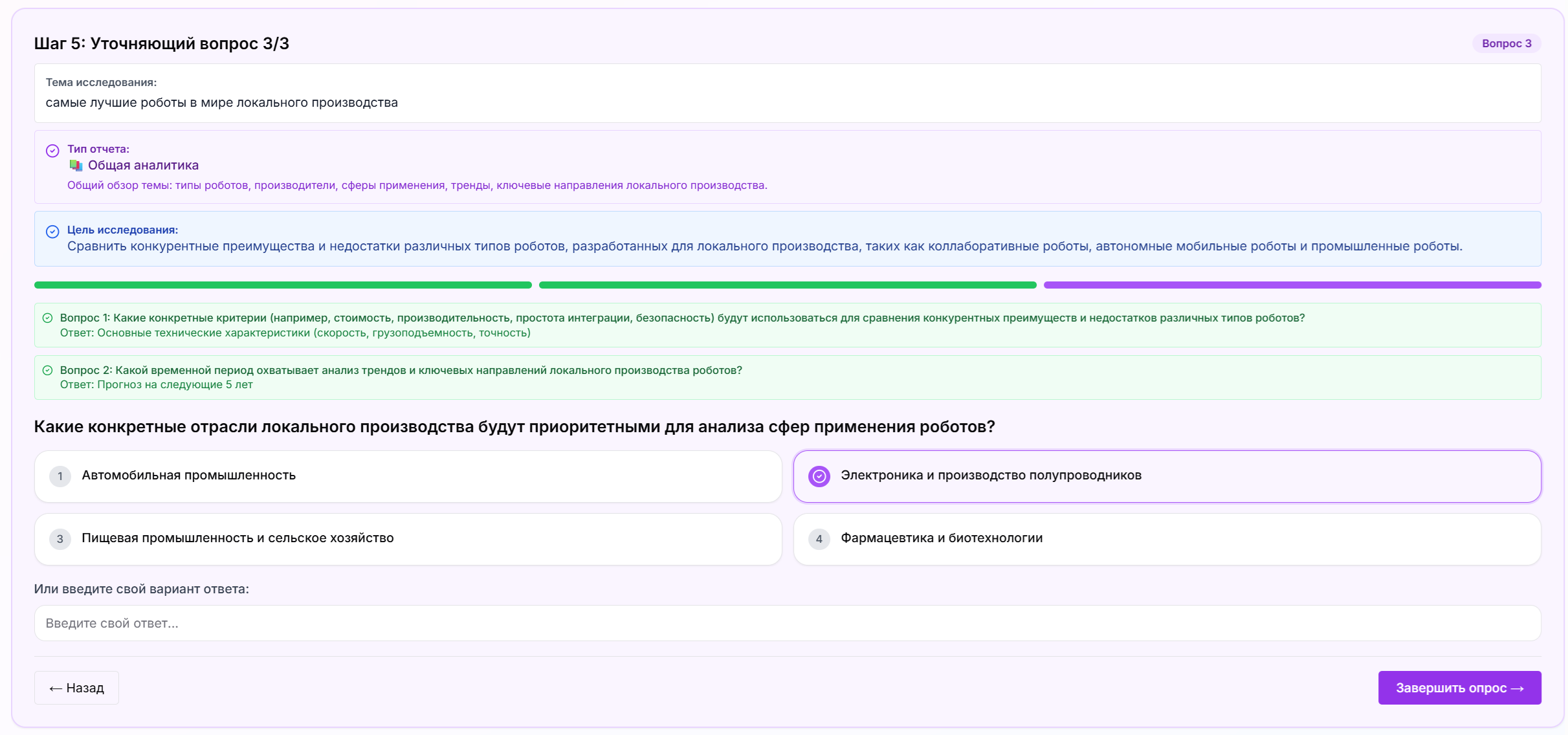Click the Общая аналитика chart icon
This screenshot has height=735, width=1568.
pos(76,166)
